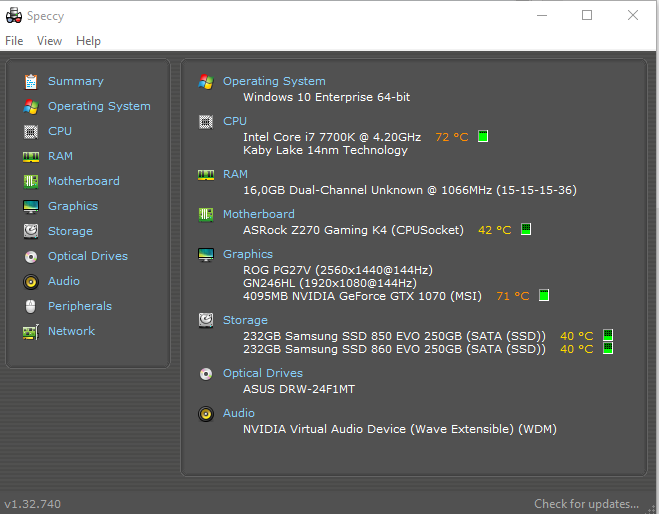Click the CPU heading link in summary
659x514 pixels.
pos(235,121)
